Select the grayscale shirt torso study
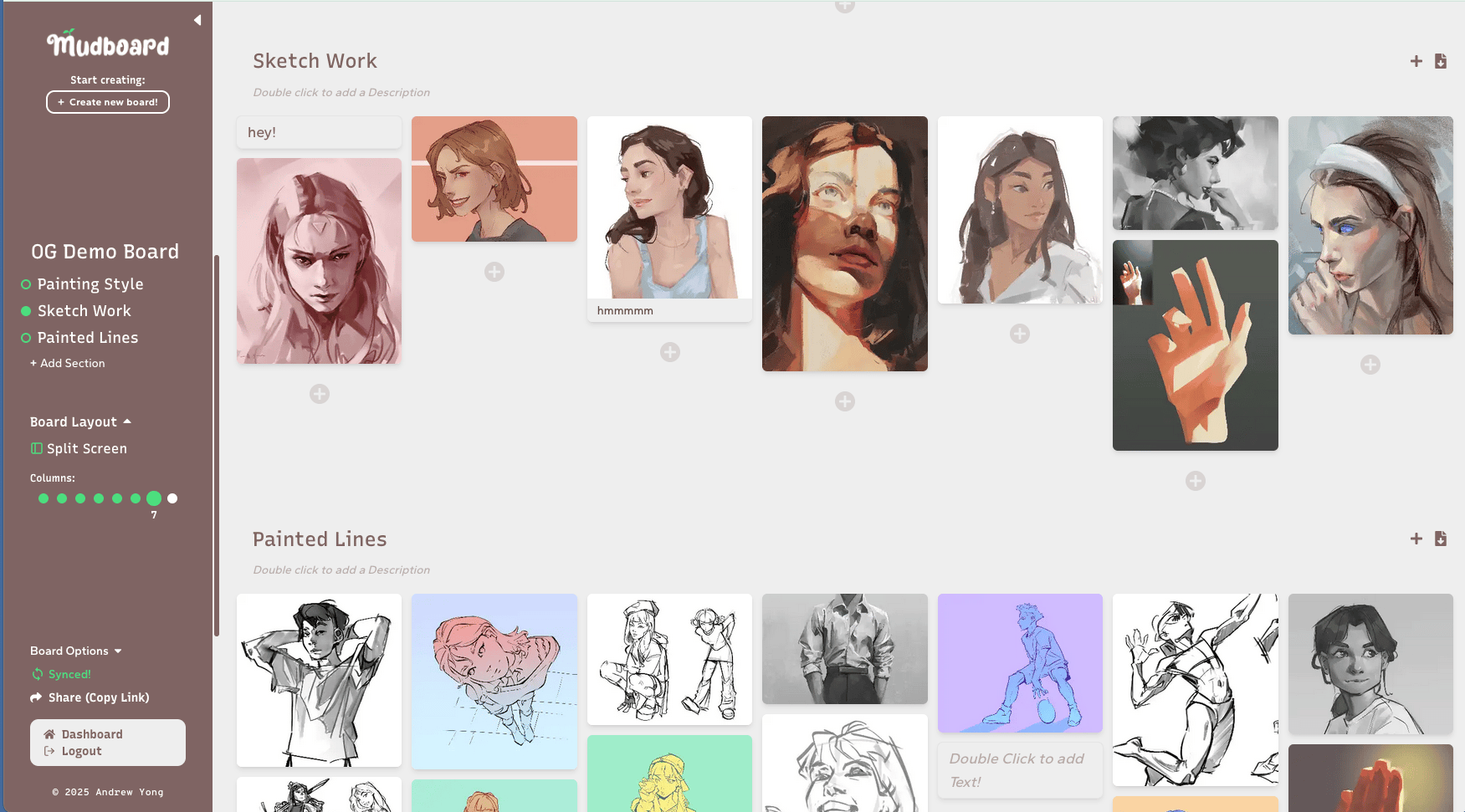Screen dimensions: 1465x812 845,649
